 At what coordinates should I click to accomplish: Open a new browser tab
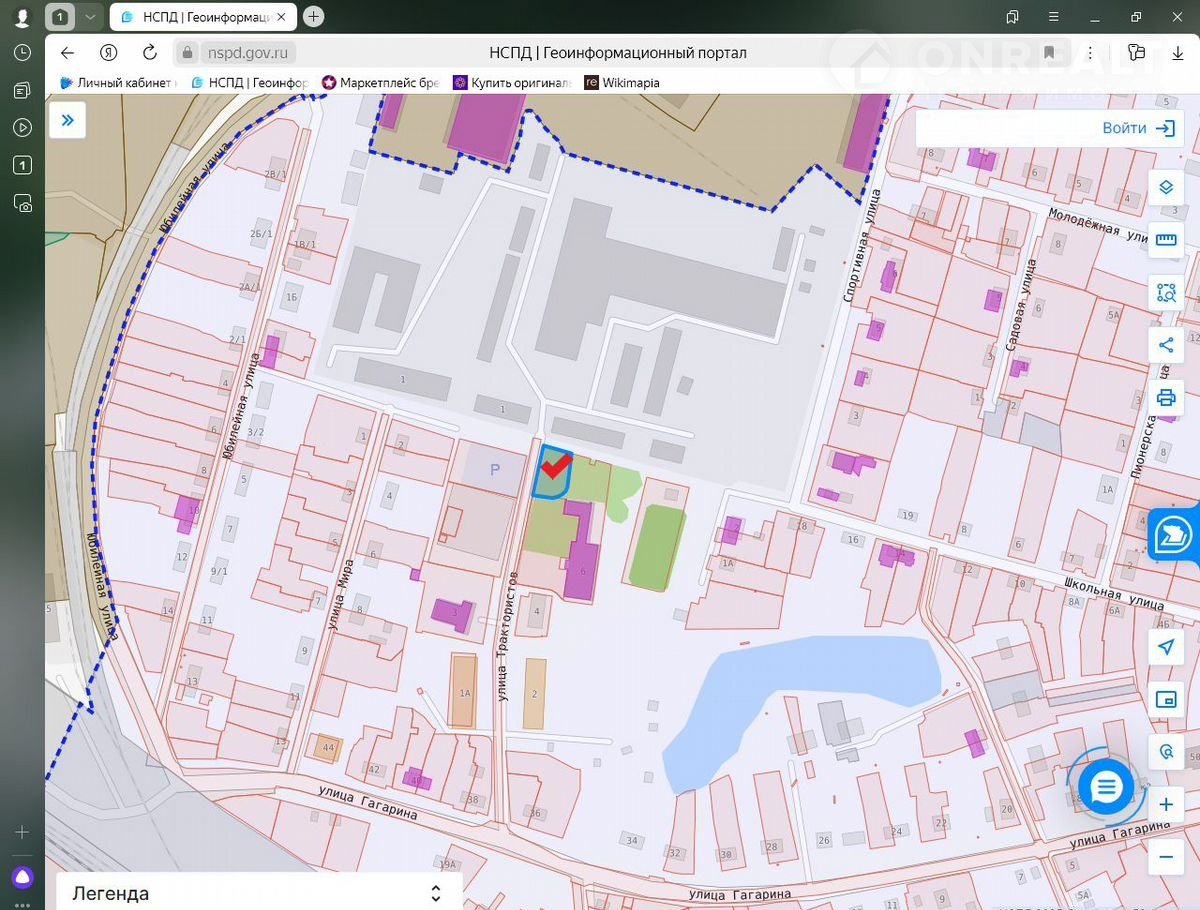pyautogui.click(x=313, y=17)
